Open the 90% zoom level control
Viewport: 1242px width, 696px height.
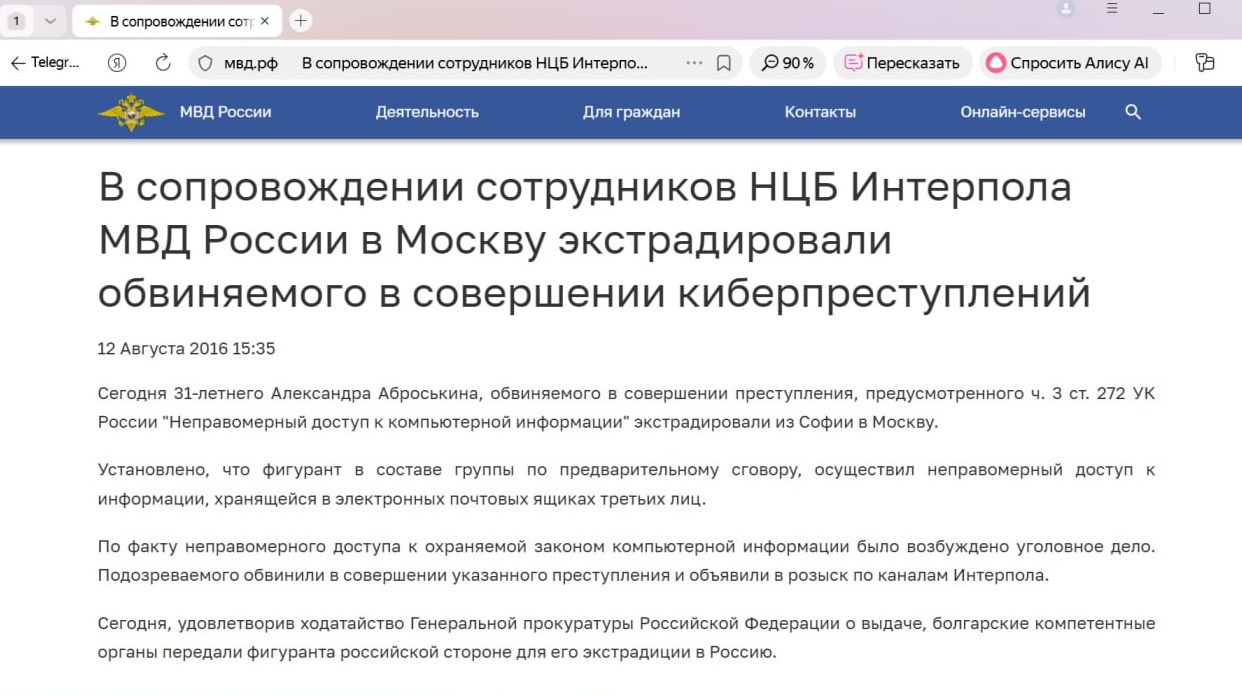tap(788, 63)
